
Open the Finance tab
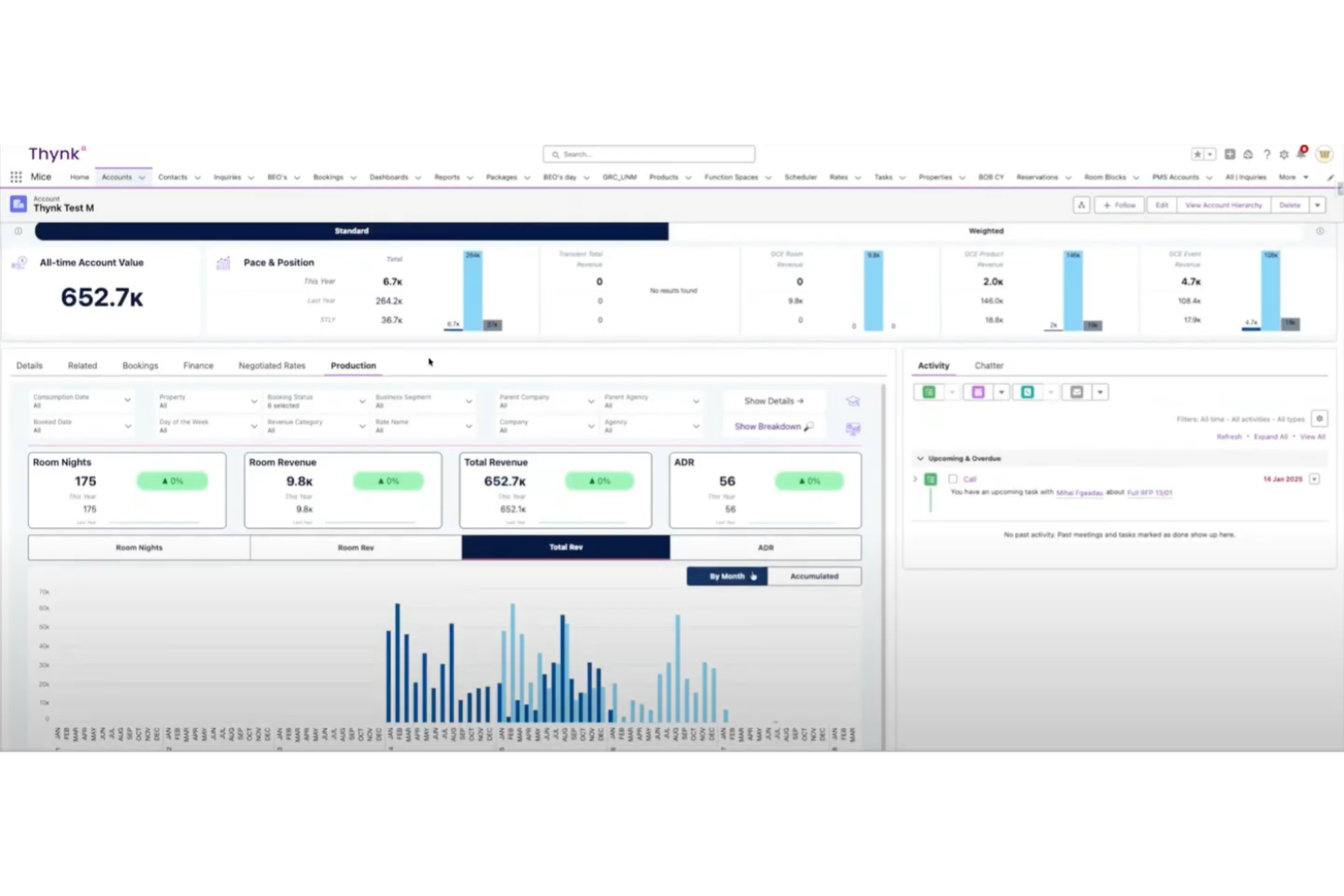coord(198,366)
